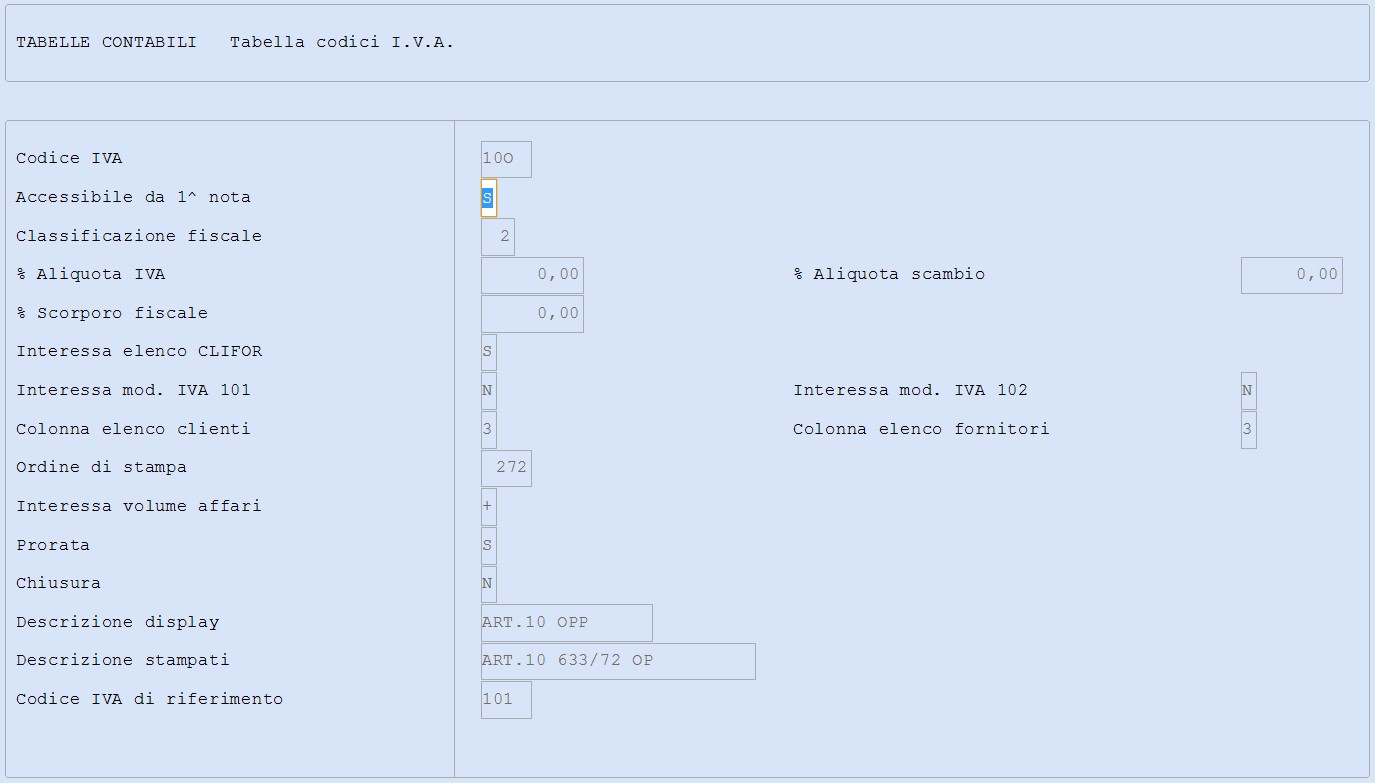The image size is (1375, 783).
Task: Click the 'Classificazione fiscale' label
Action: coord(139,237)
